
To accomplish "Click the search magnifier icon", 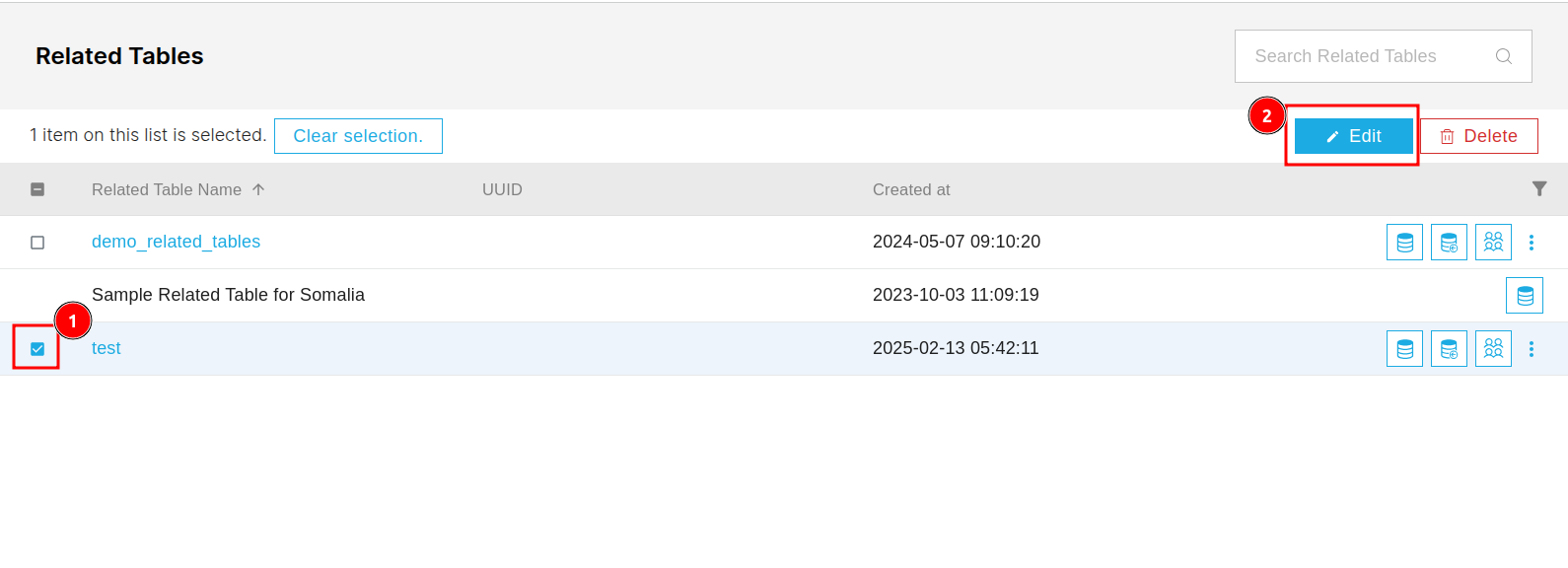I will [1504, 56].
